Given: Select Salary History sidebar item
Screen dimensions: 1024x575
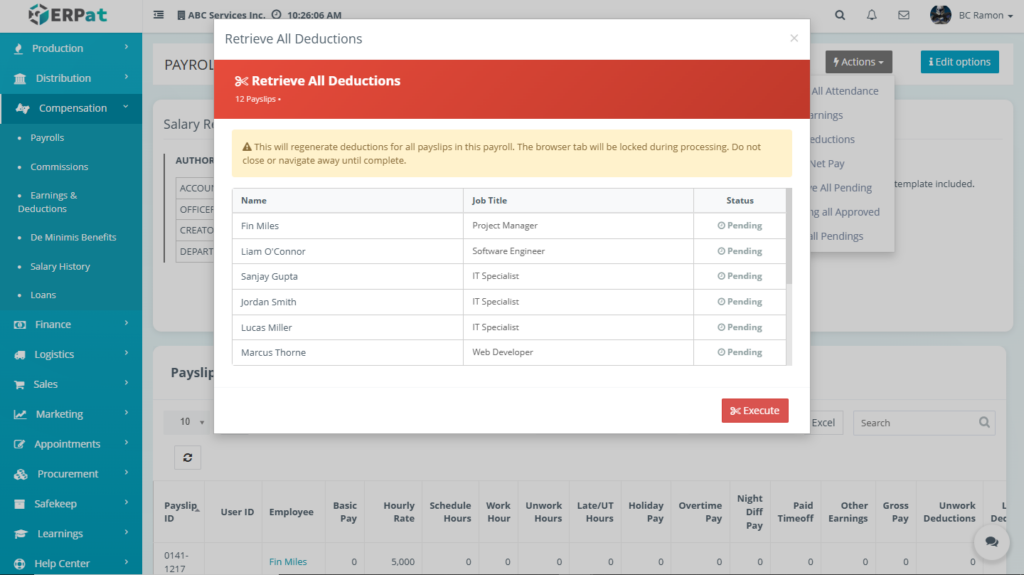Looking at the screenshot, I should click(x=60, y=267).
